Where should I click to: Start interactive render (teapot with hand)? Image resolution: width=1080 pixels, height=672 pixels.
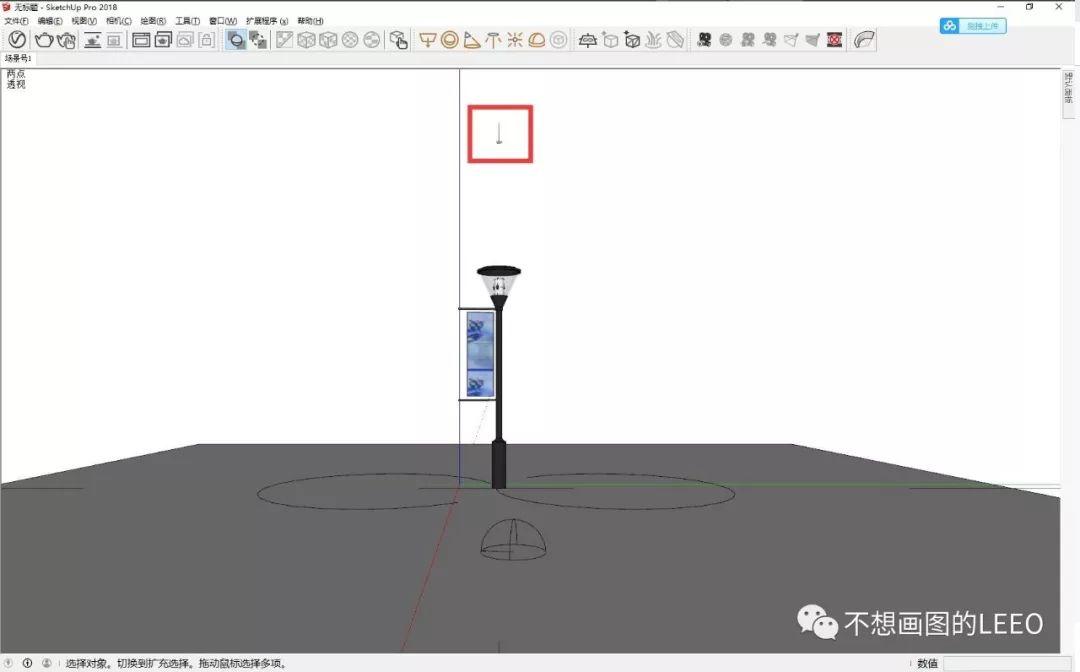pyautogui.click(x=67, y=40)
